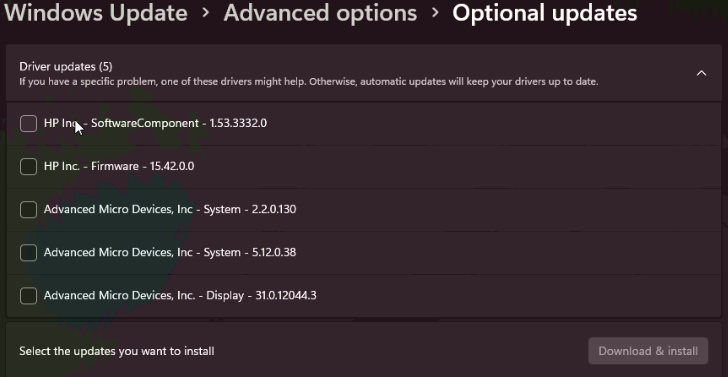Viewport: 728px width, 377px height.
Task: Go back to Windows Update breadcrumb
Action: [95, 13]
